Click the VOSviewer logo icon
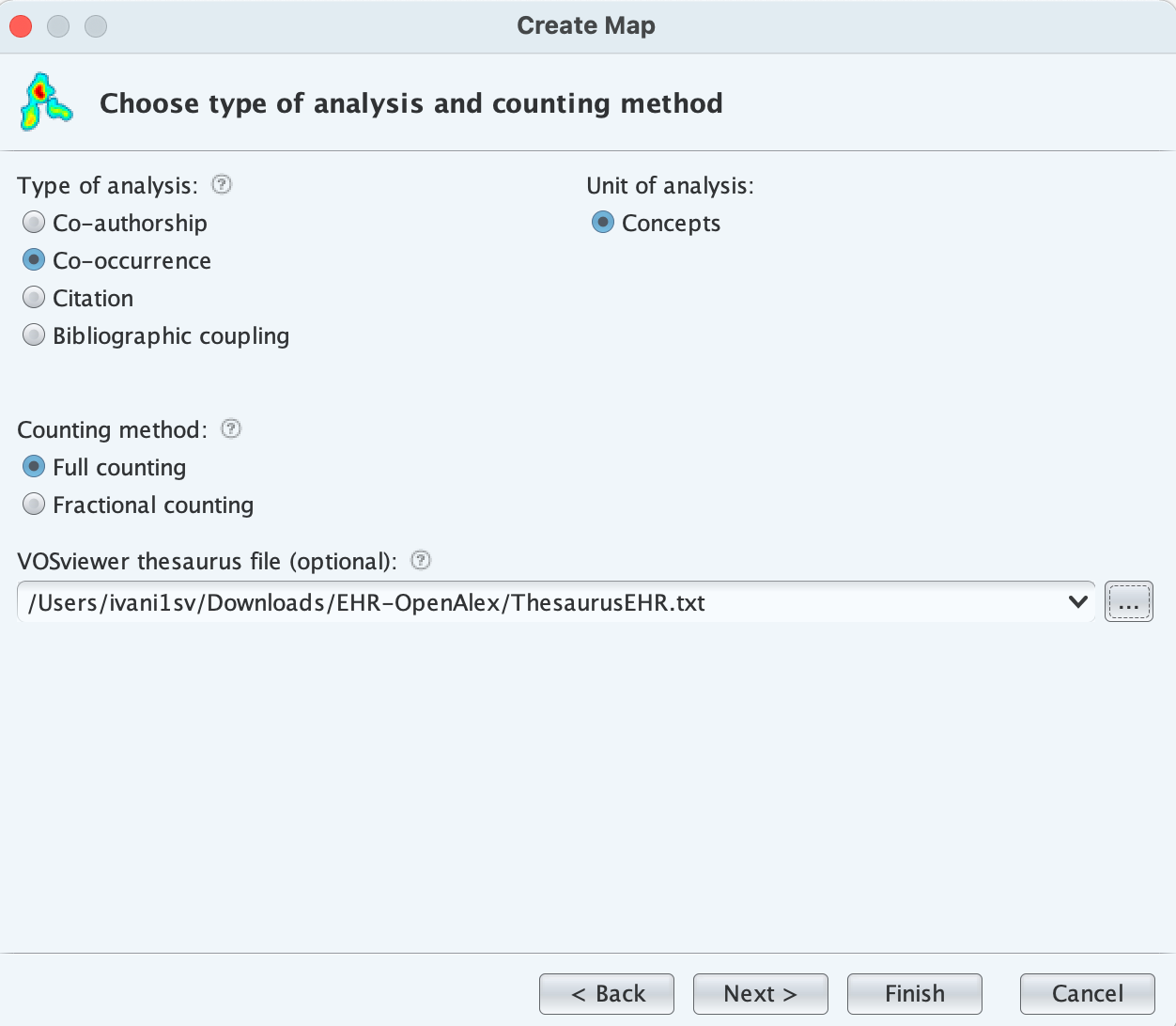 [x=45, y=102]
